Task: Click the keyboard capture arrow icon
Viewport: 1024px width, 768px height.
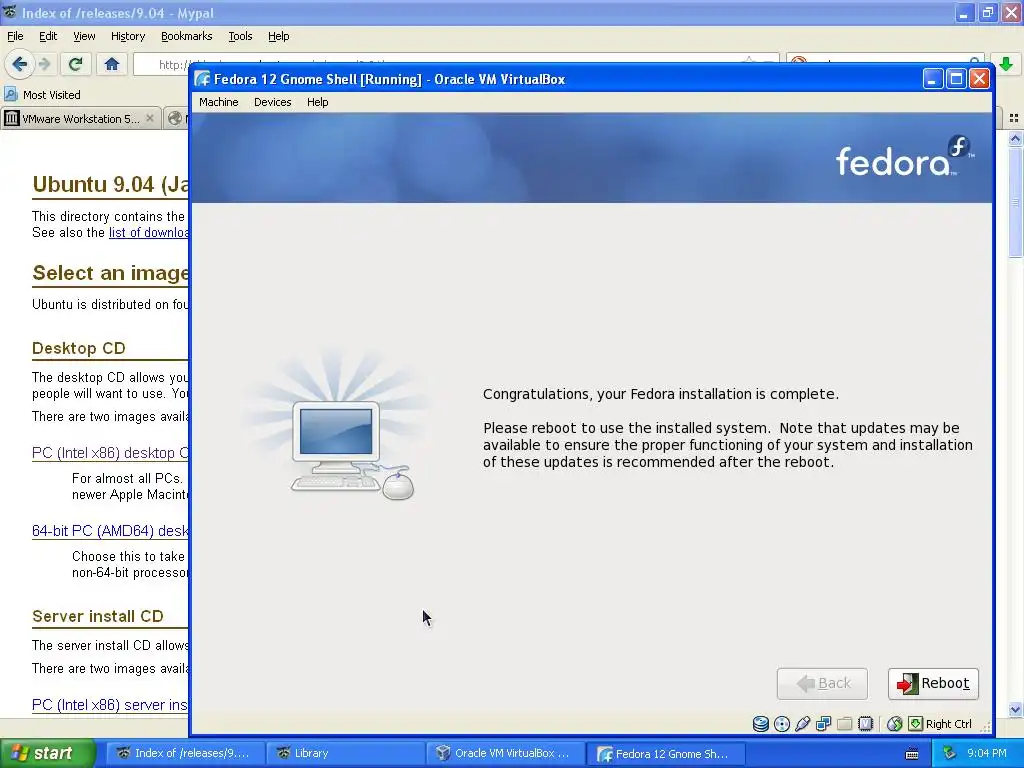Action: (x=916, y=724)
